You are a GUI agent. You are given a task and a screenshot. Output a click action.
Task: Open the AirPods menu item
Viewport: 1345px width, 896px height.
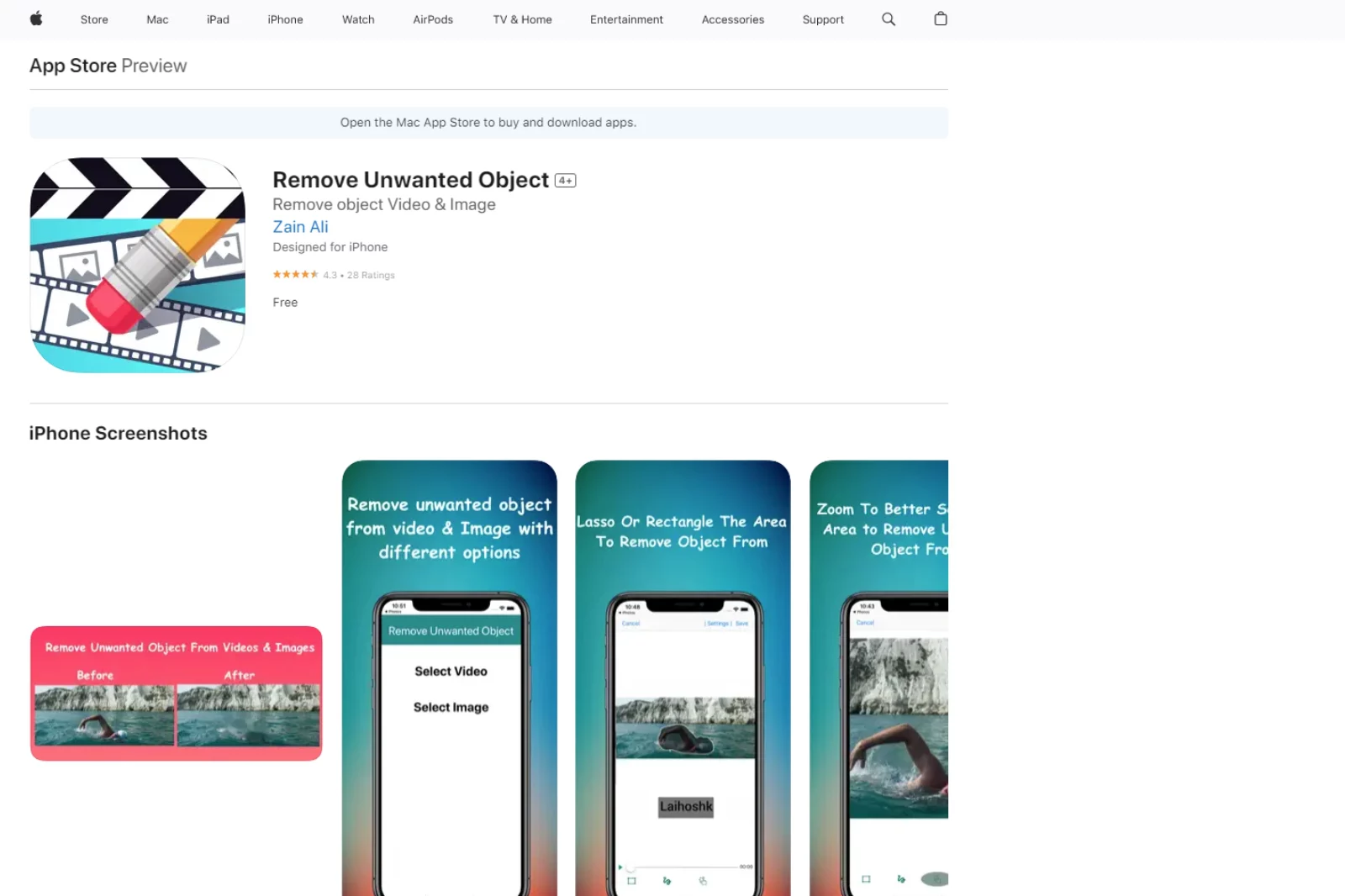(x=433, y=19)
